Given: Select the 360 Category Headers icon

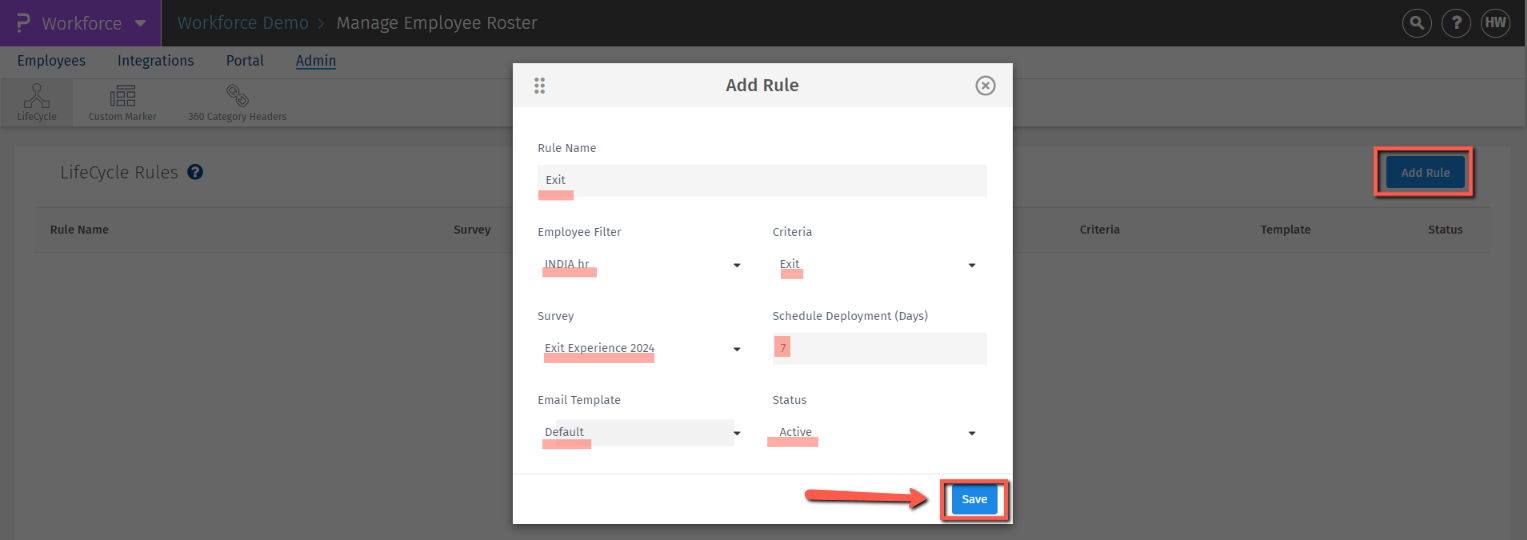Looking at the screenshot, I should tap(237, 97).
